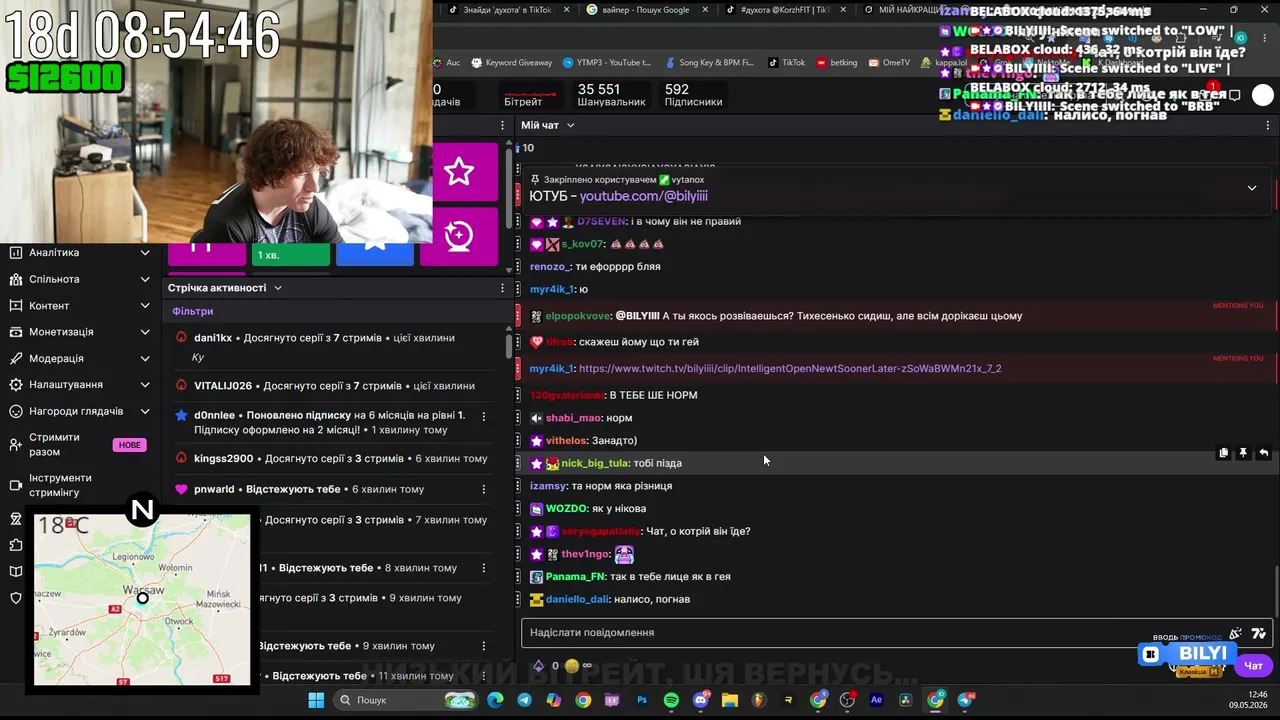Open options for d0nnlee resubscription event
This screenshot has height=720, width=1280.
tap(484, 416)
